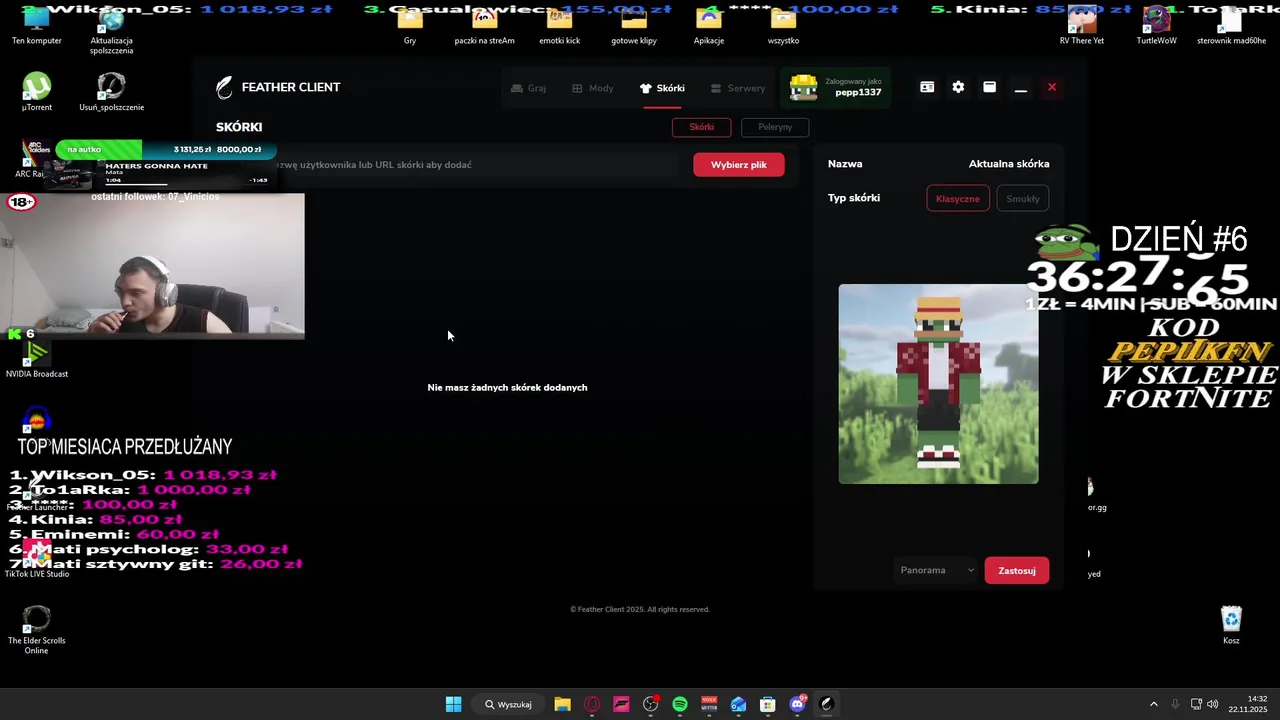Open the Gry desktop folder
Viewport: 1280px width, 720px height.
[x=410, y=26]
